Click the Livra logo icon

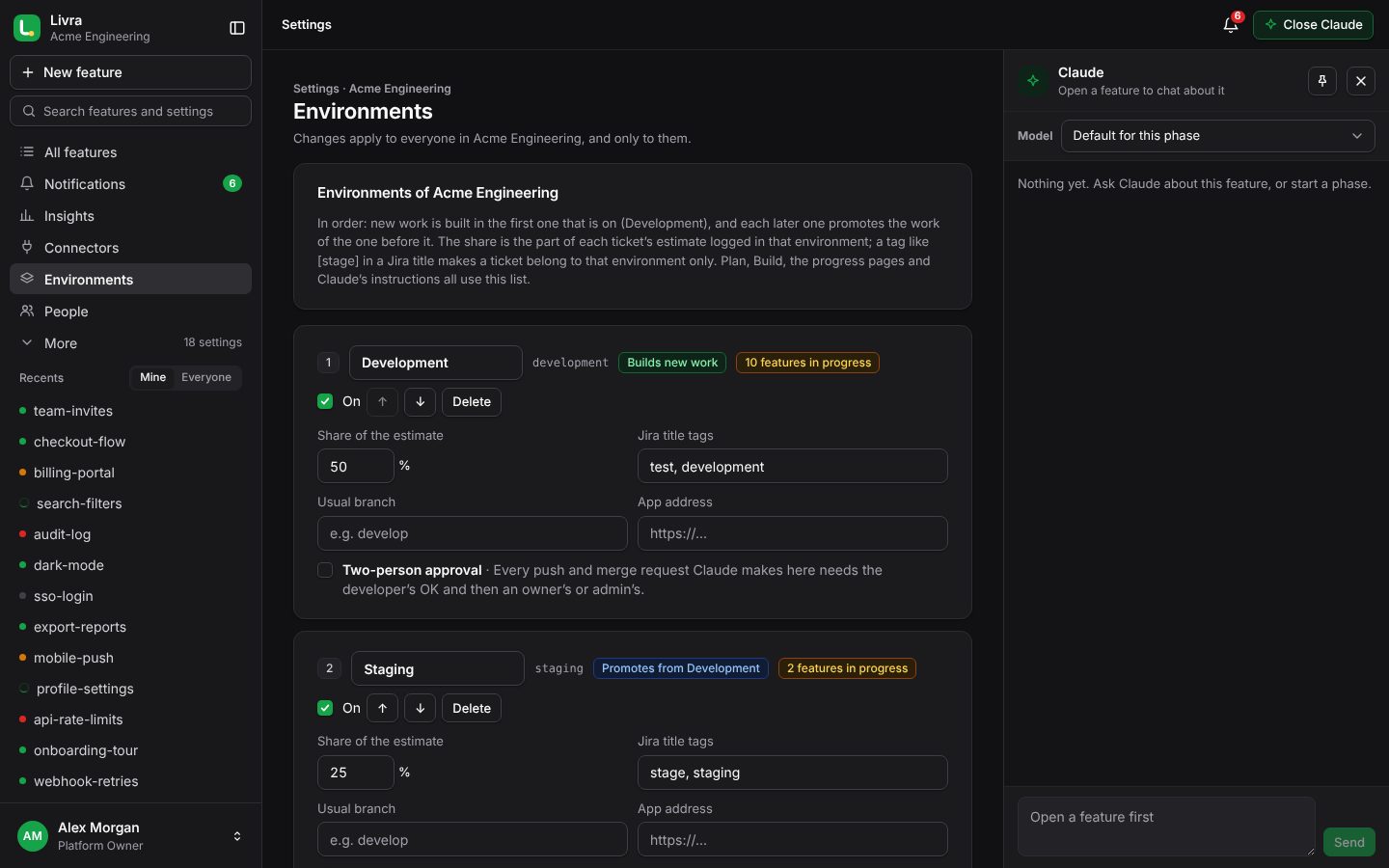(27, 28)
